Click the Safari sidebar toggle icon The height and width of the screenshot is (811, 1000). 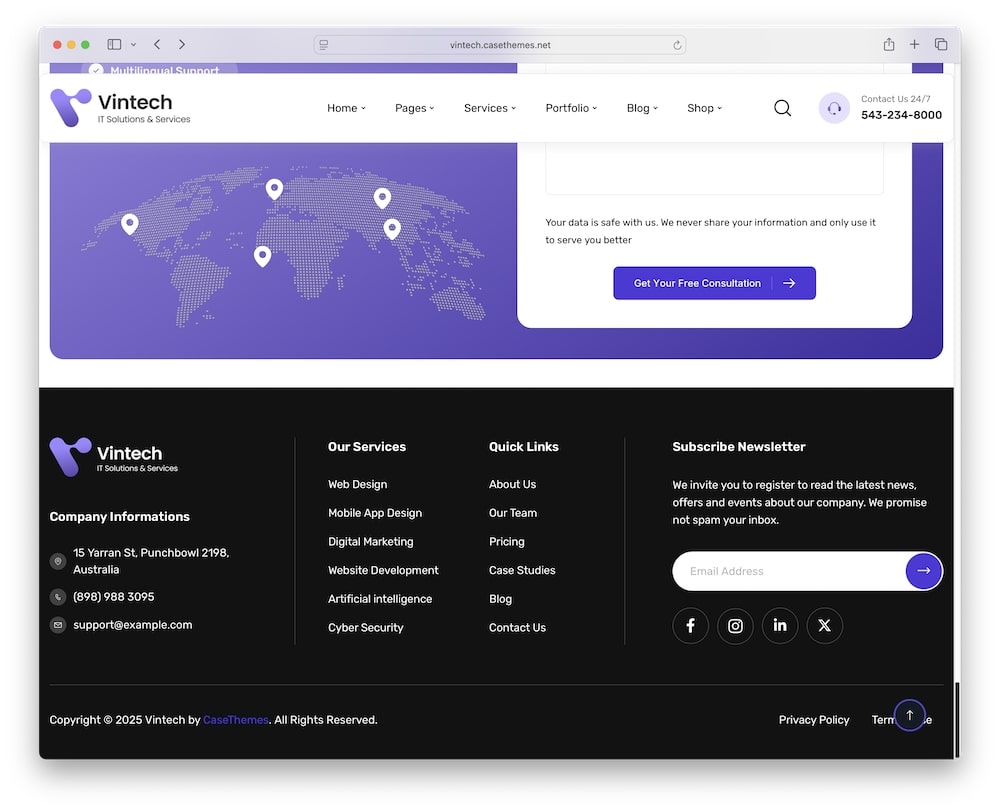coord(114,45)
